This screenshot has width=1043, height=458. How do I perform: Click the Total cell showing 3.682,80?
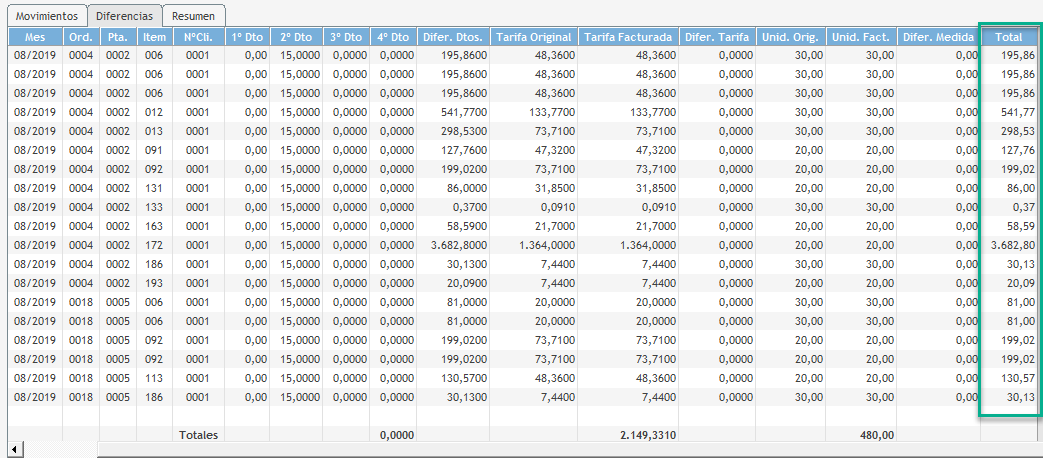[1010, 245]
